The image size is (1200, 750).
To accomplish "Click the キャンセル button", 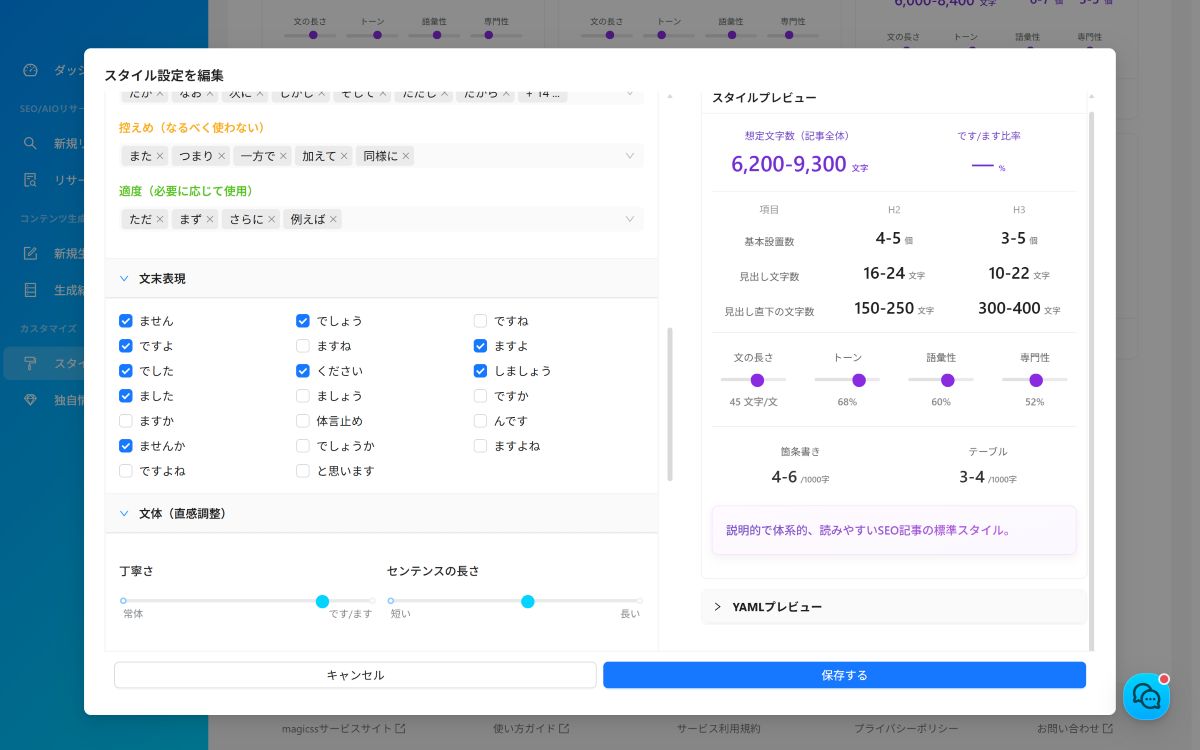I will point(355,674).
